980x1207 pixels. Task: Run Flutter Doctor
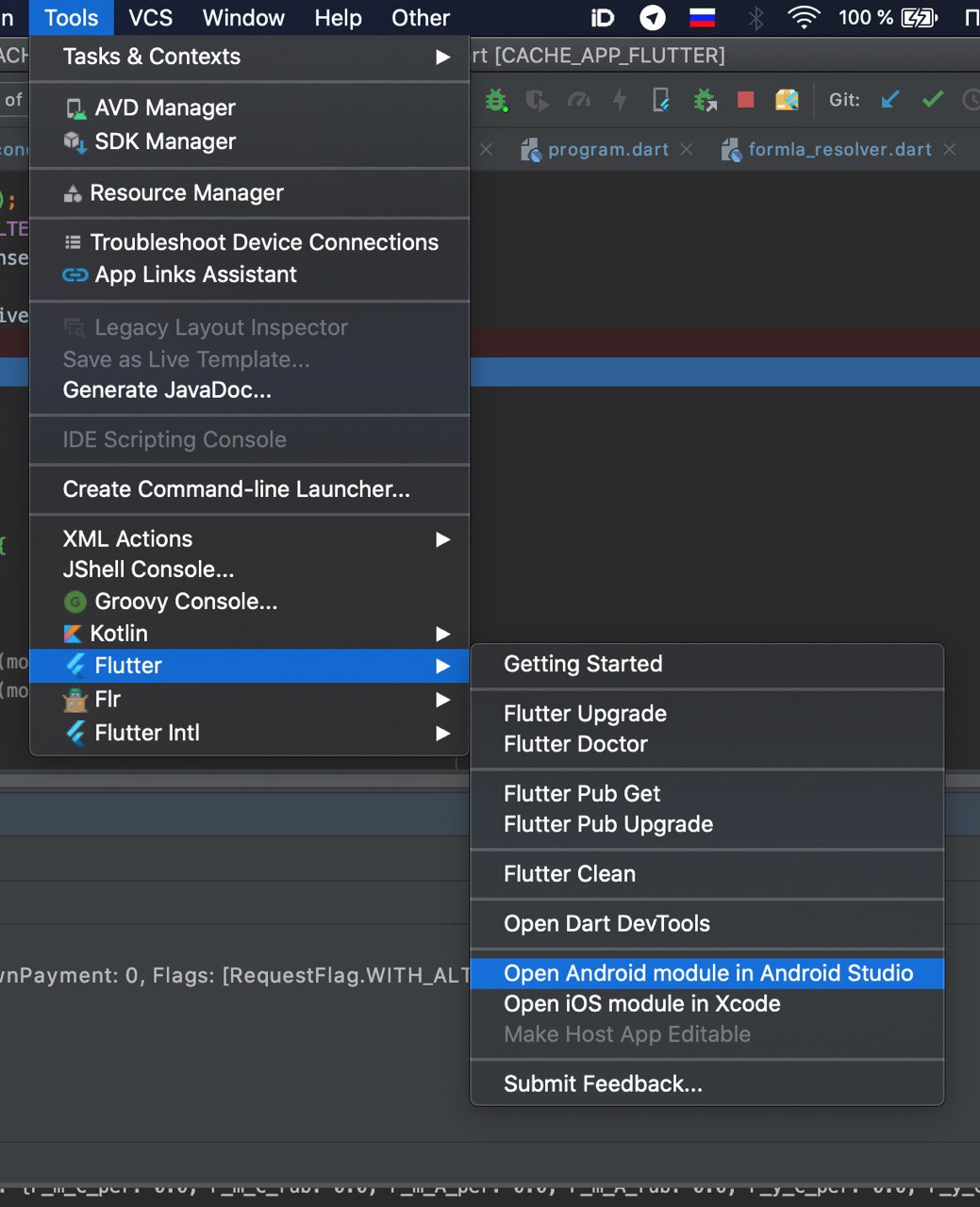(707, 744)
